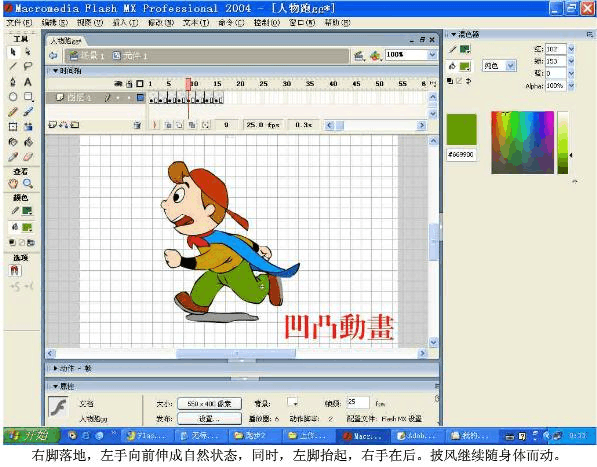Viewport: 597px width, 467px height.
Task: Click the Modify Onion Markers button
Action: [x=206, y=125]
